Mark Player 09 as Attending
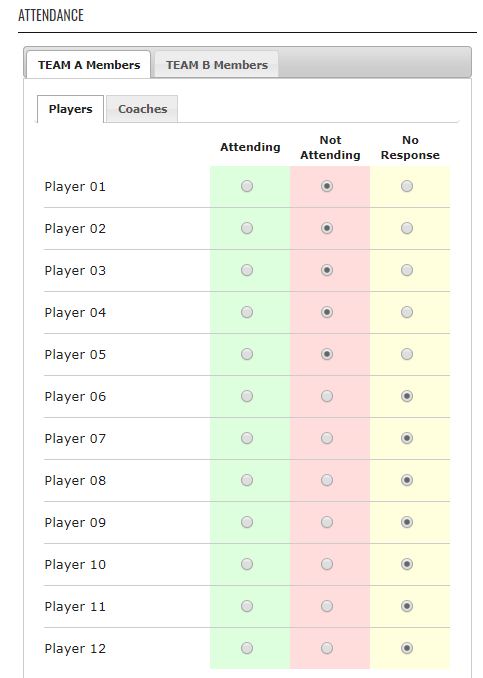Image resolution: width=483 pixels, height=678 pixels. pos(247,522)
